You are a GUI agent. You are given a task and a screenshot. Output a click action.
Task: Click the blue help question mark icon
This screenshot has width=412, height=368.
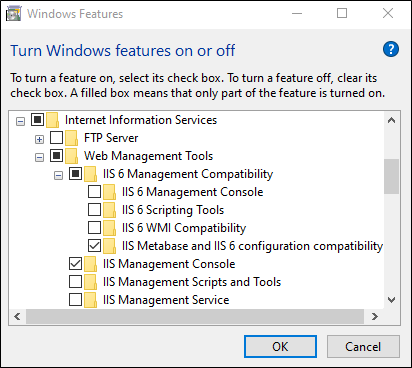pos(391,49)
